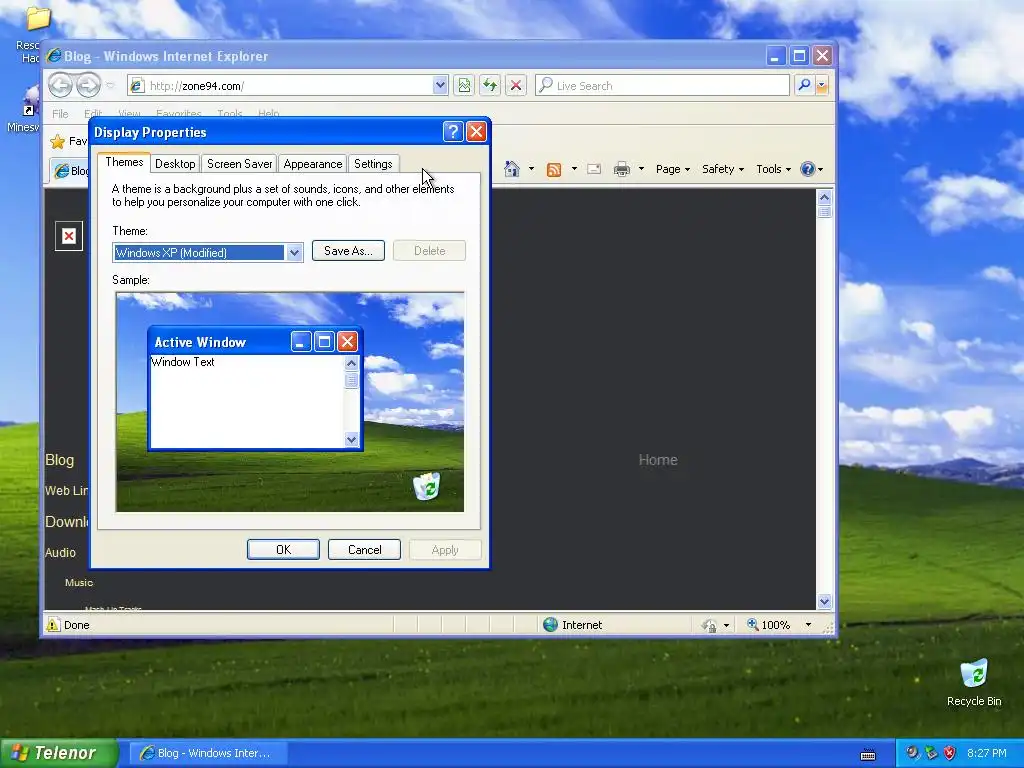Screen dimensions: 1024x768
Task: Click the Save As... button
Action: click(348, 251)
